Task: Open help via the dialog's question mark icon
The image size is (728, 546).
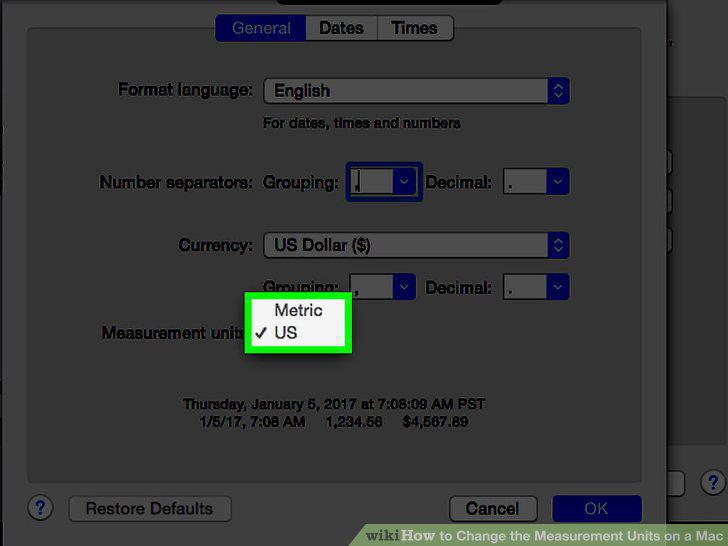Action: (40, 508)
